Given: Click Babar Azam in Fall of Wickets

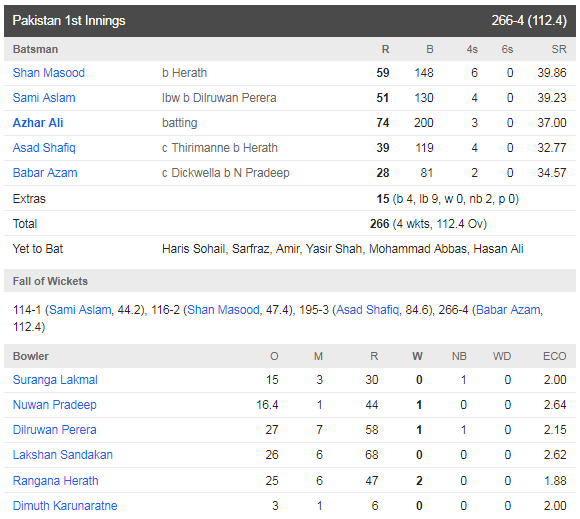Looking at the screenshot, I should (x=508, y=310).
